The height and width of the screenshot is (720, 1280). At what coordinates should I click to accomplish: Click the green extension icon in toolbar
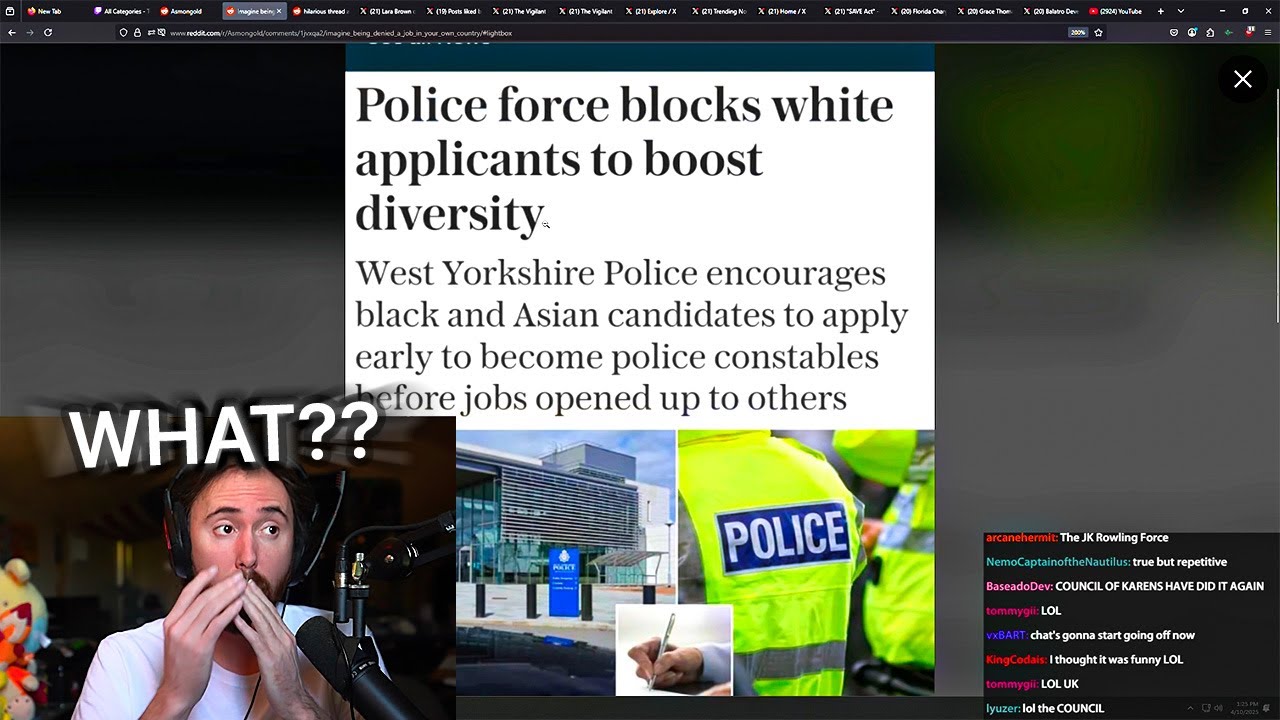click(1228, 32)
